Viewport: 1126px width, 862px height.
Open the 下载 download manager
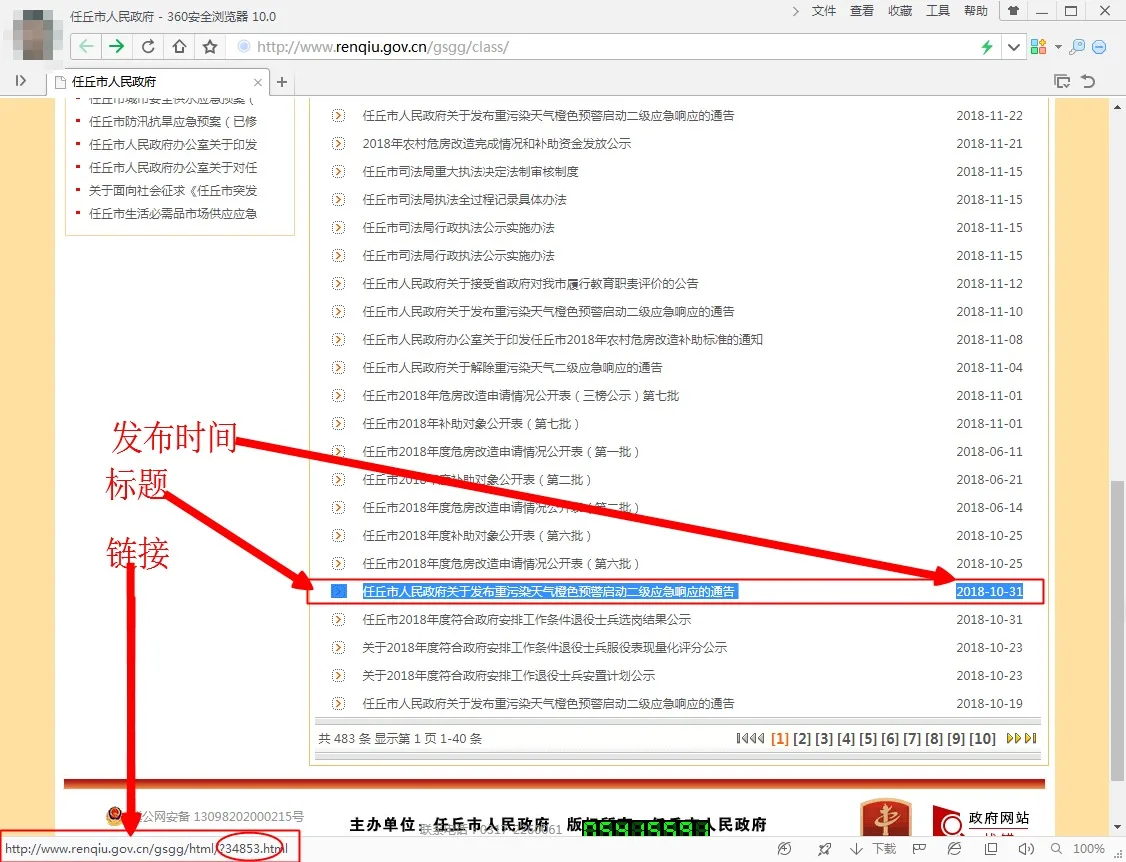tap(873, 849)
